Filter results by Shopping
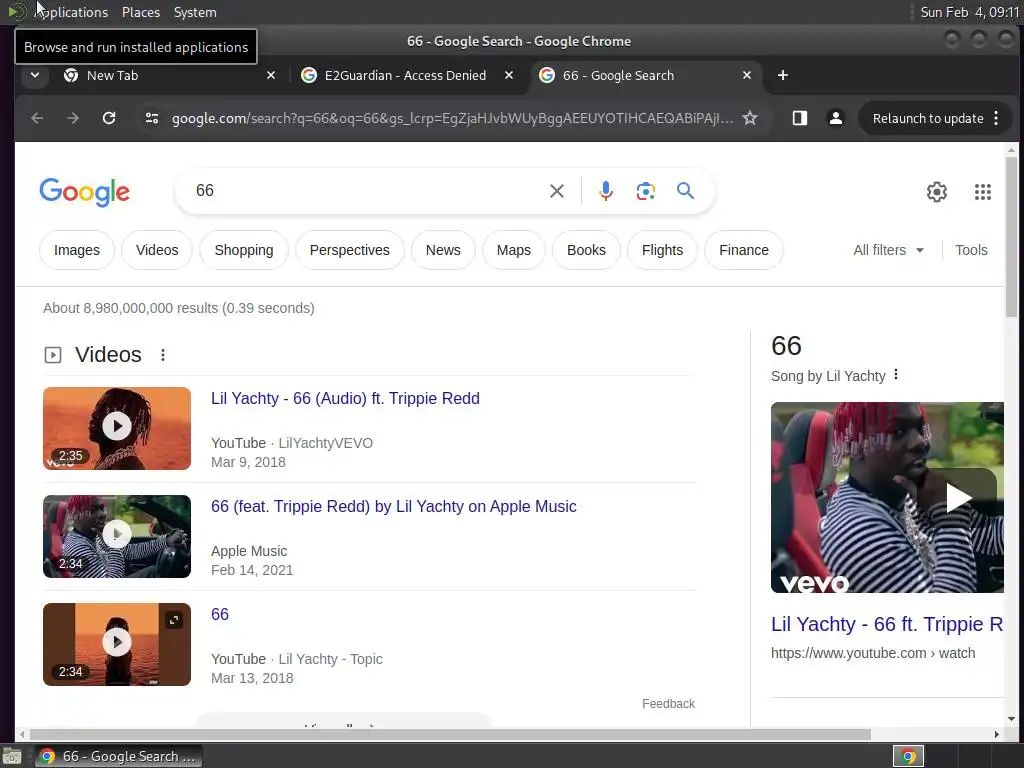The image size is (1024, 768). click(x=244, y=250)
